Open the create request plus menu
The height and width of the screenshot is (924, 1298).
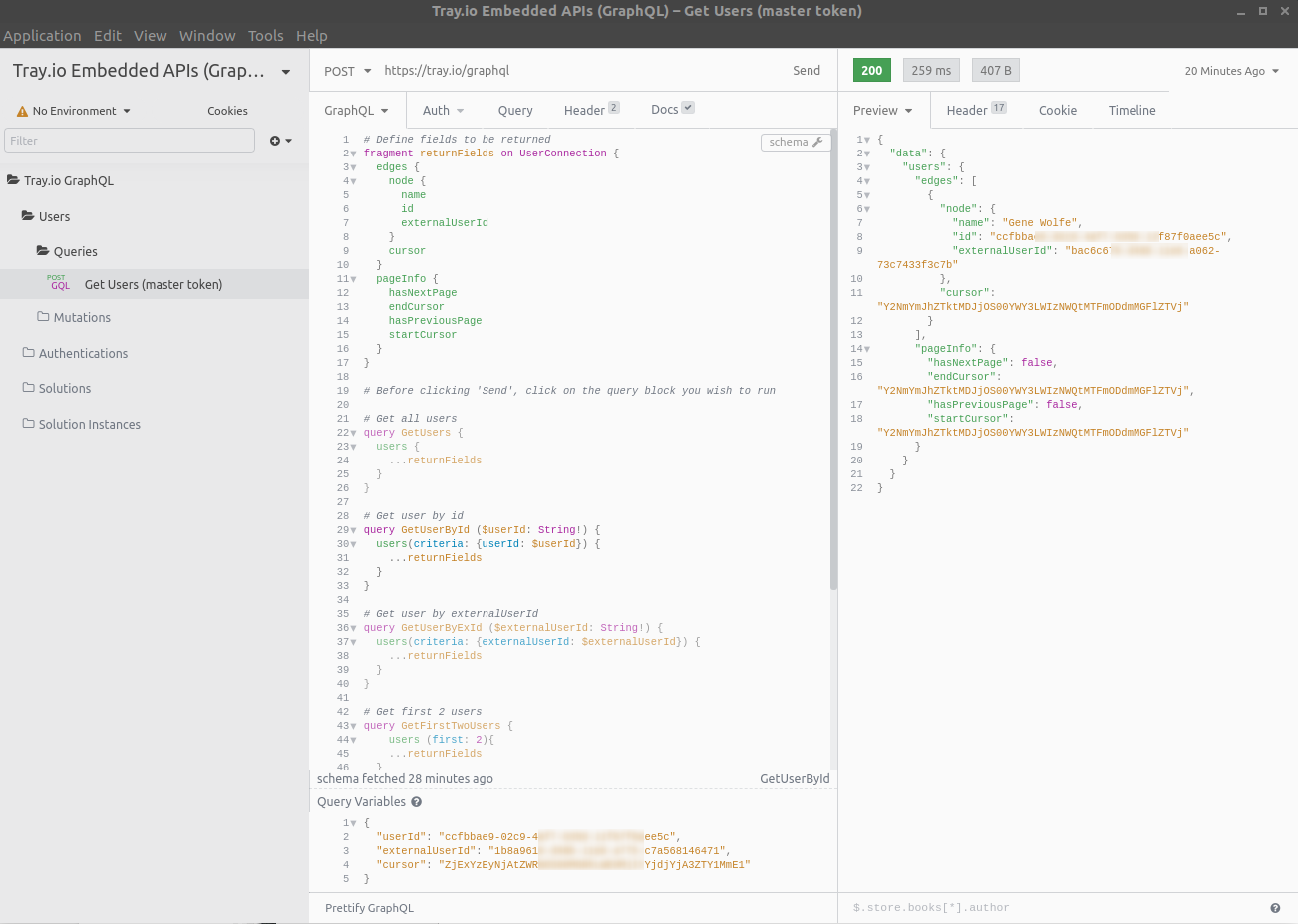click(x=280, y=141)
